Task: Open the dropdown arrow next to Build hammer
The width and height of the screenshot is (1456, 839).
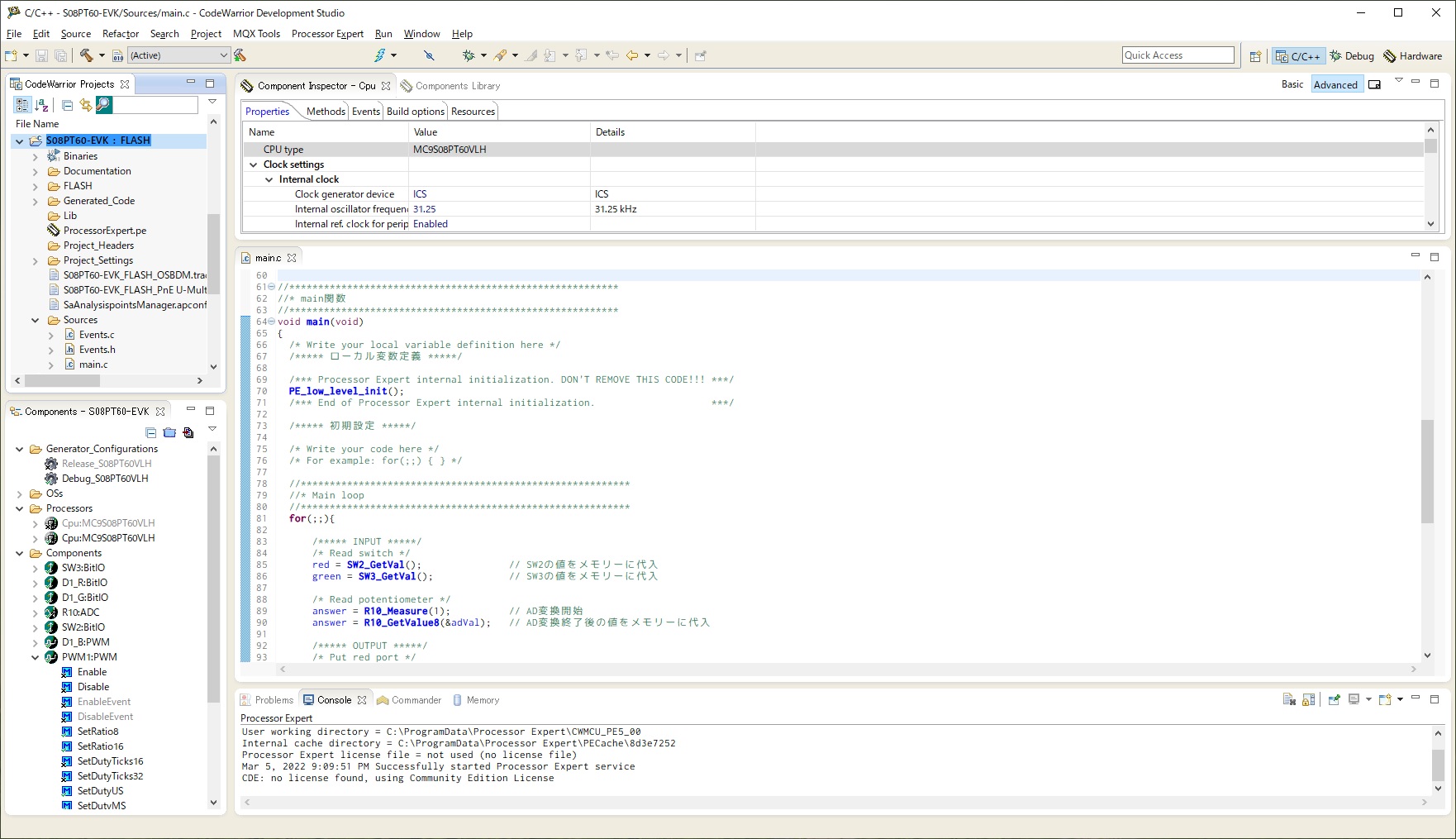Action: click(x=102, y=55)
